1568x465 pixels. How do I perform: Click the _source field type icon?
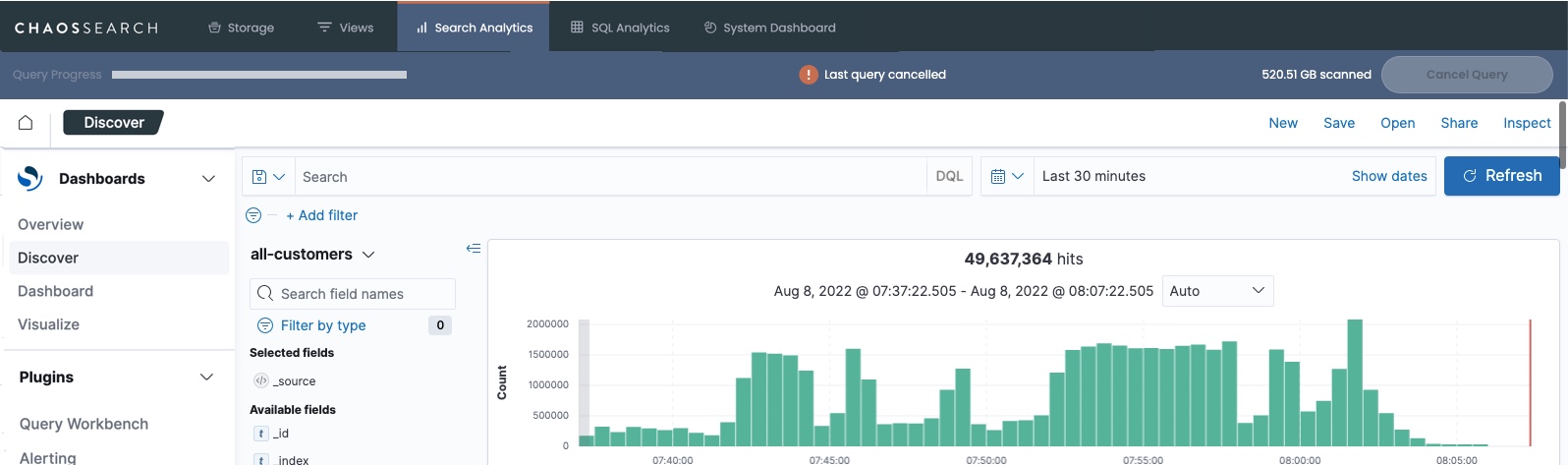click(261, 381)
